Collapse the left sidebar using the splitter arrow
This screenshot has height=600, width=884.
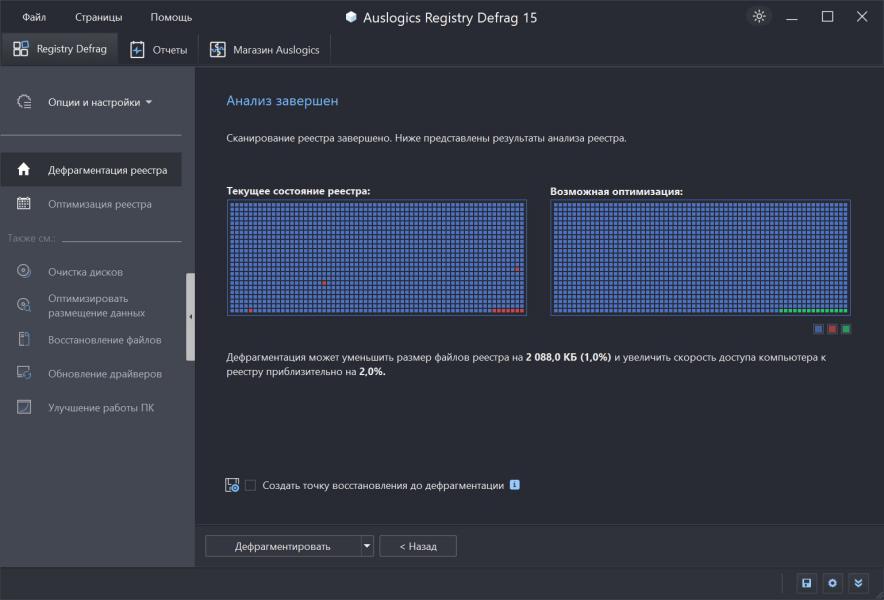tap(190, 317)
